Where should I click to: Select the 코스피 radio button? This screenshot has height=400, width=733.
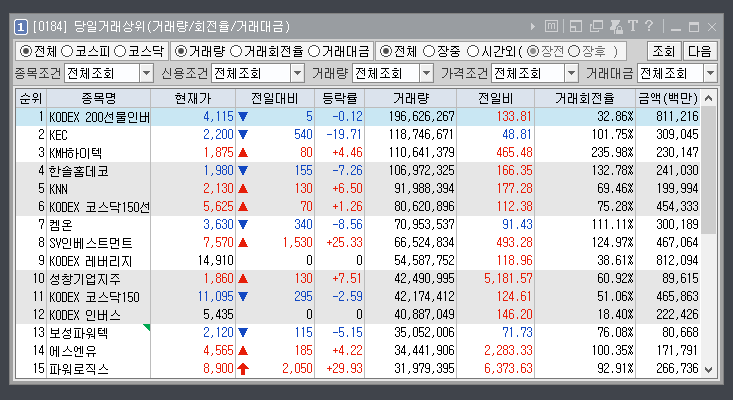[x=67, y=51]
